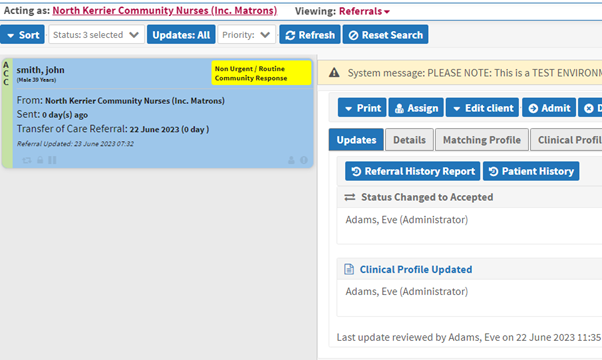Open the Print dropdown button
The width and height of the screenshot is (602, 360).
click(362, 108)
